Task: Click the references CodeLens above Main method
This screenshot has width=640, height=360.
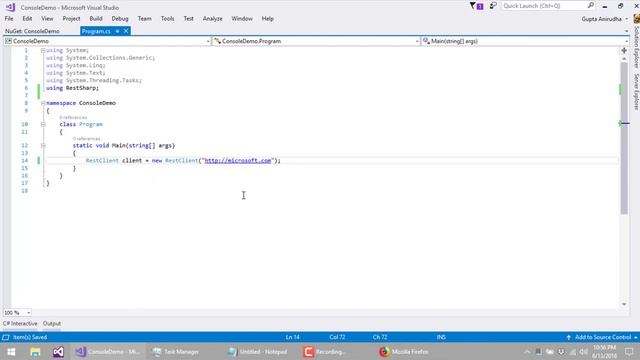Action: point(86,139)
